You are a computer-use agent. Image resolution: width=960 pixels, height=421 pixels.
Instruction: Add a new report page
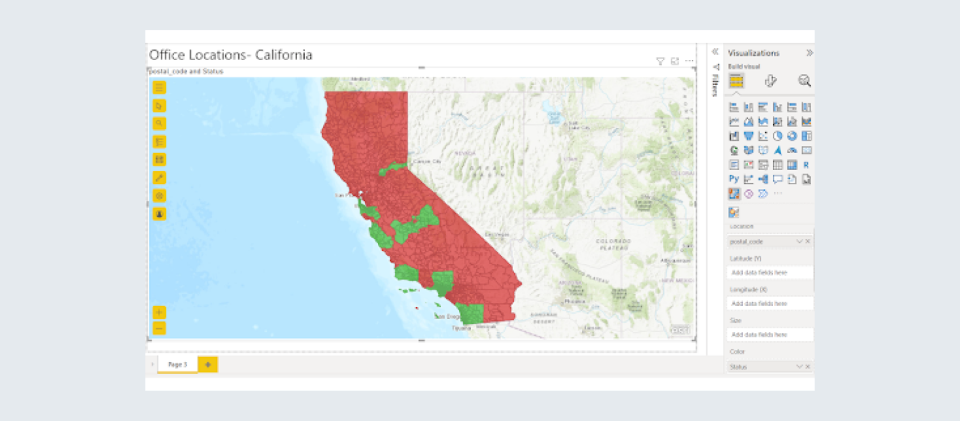pos(208,365)
